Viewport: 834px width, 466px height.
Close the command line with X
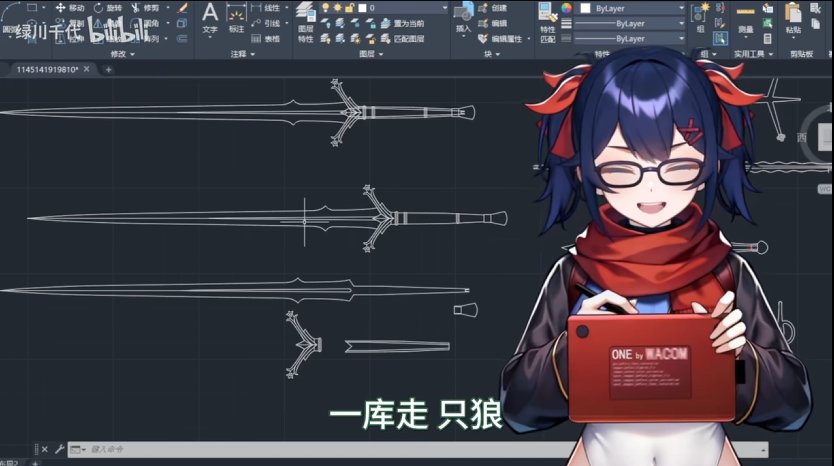[45, 450]
